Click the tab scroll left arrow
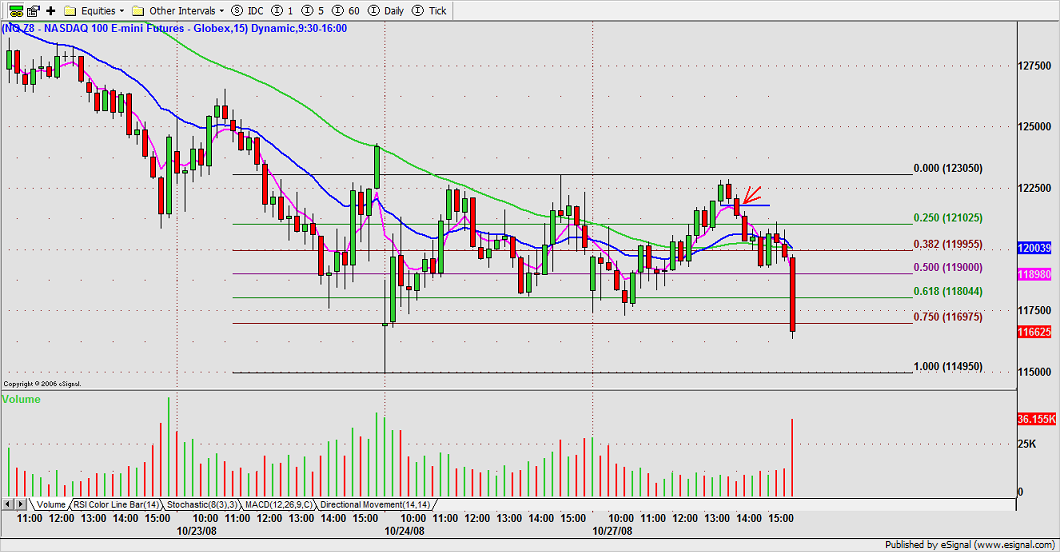1060x552 pixels. (x=8, y=504)
